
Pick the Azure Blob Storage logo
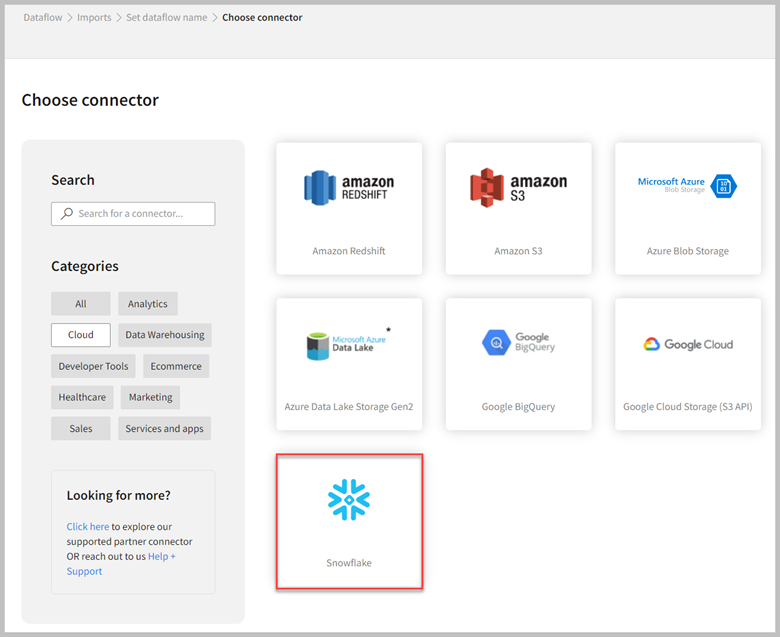point(687,186)
